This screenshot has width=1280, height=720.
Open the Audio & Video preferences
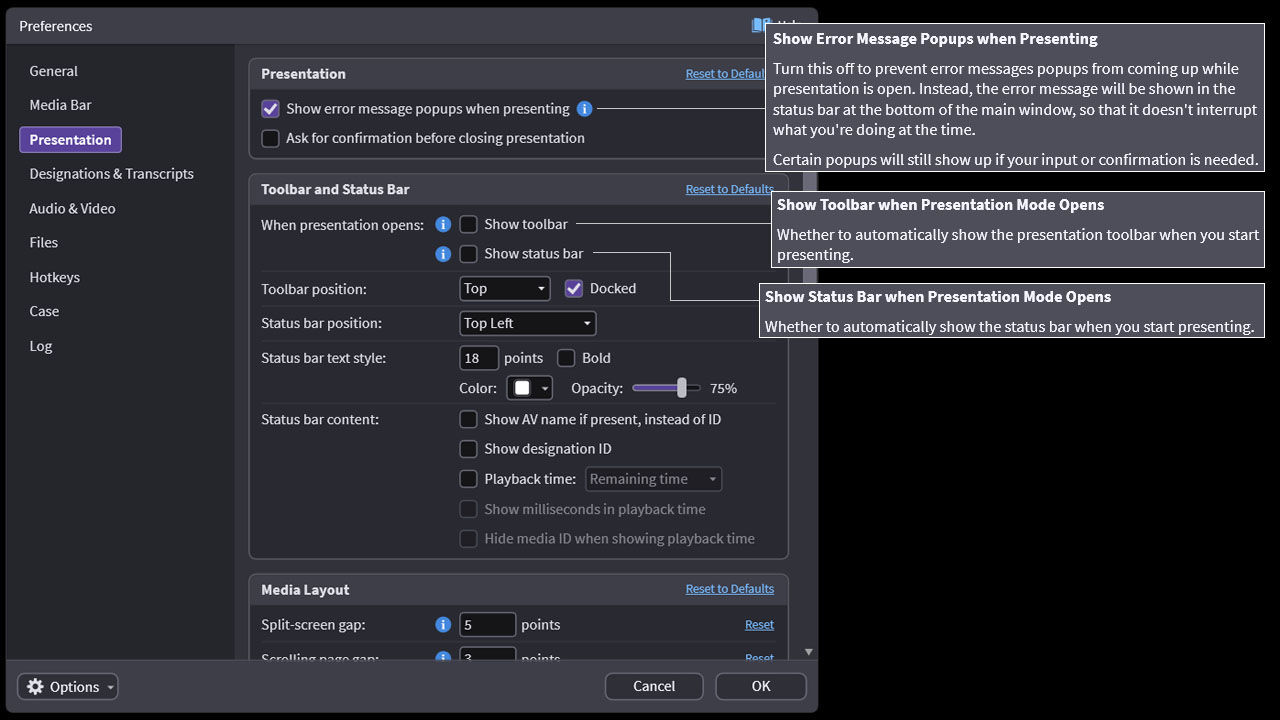point(72,208)
